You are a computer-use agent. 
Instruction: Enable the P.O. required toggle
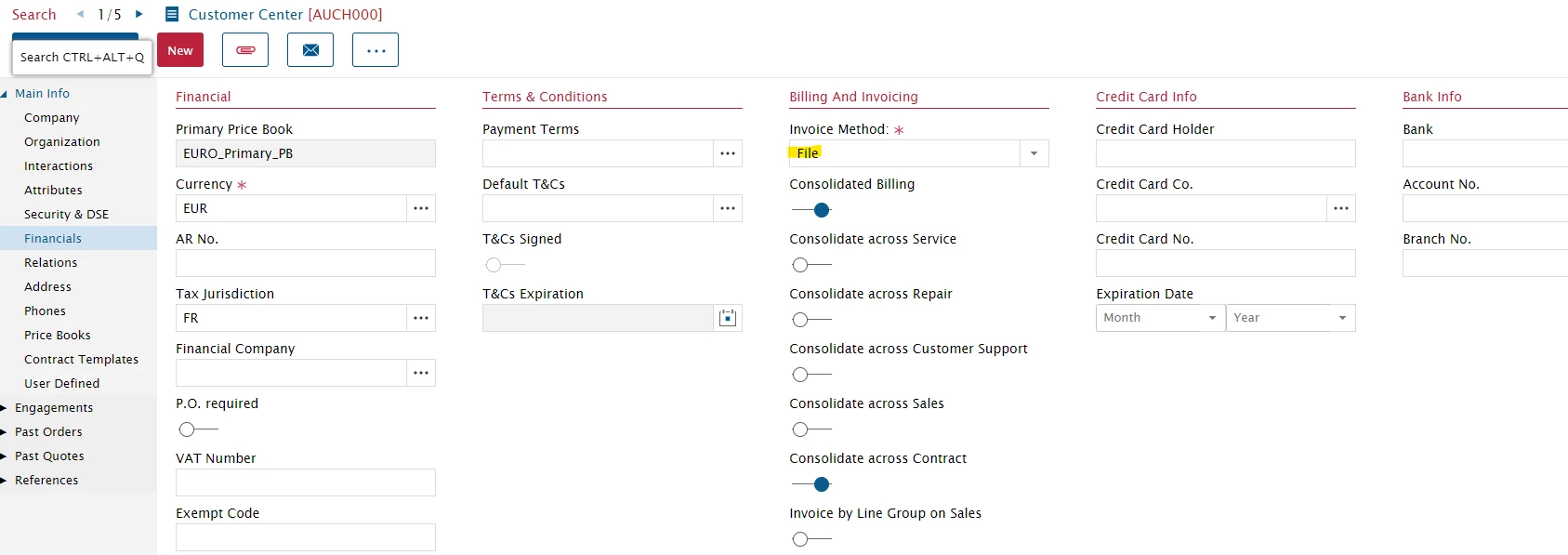[197, 429]
